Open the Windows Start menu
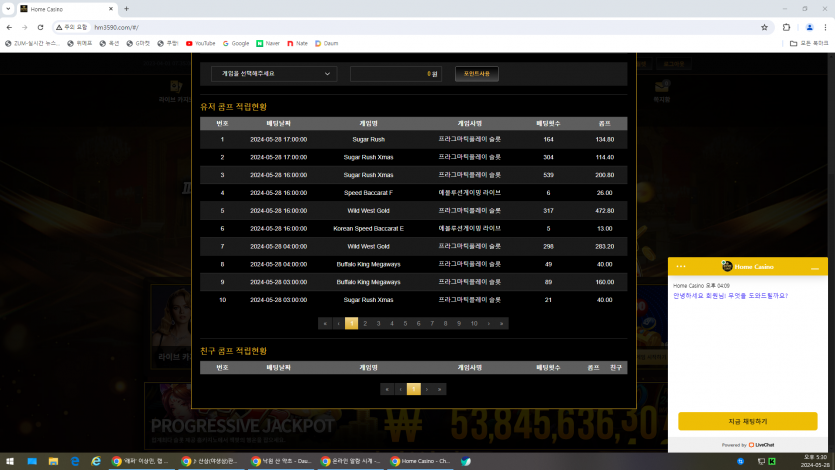The height and width of the screenshot is (470, 835). click(x=10, y=461)
